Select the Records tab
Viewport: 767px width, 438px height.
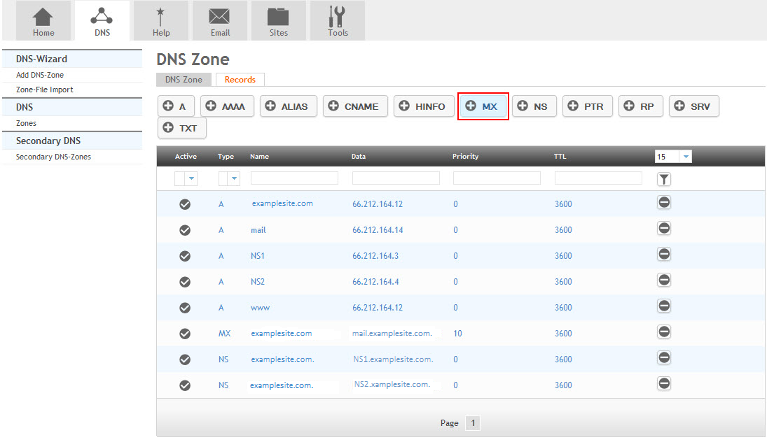tap(240, 79)
